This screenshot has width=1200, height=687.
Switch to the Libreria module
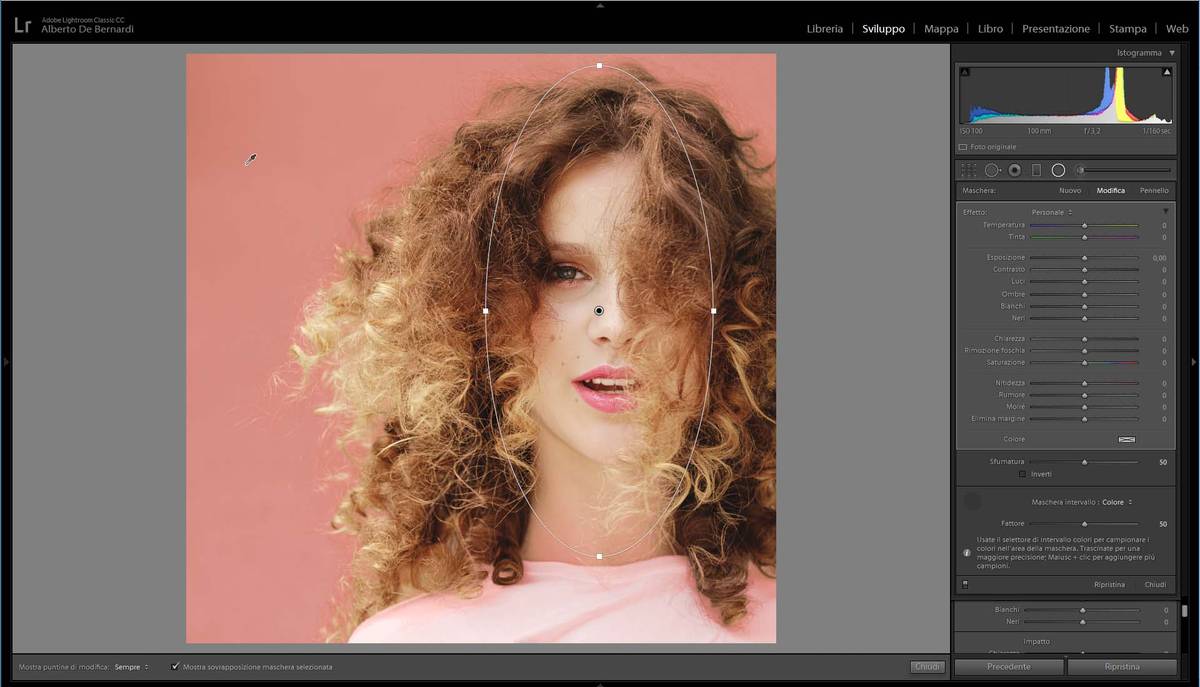pyautogui.click(x=824, y=29)
